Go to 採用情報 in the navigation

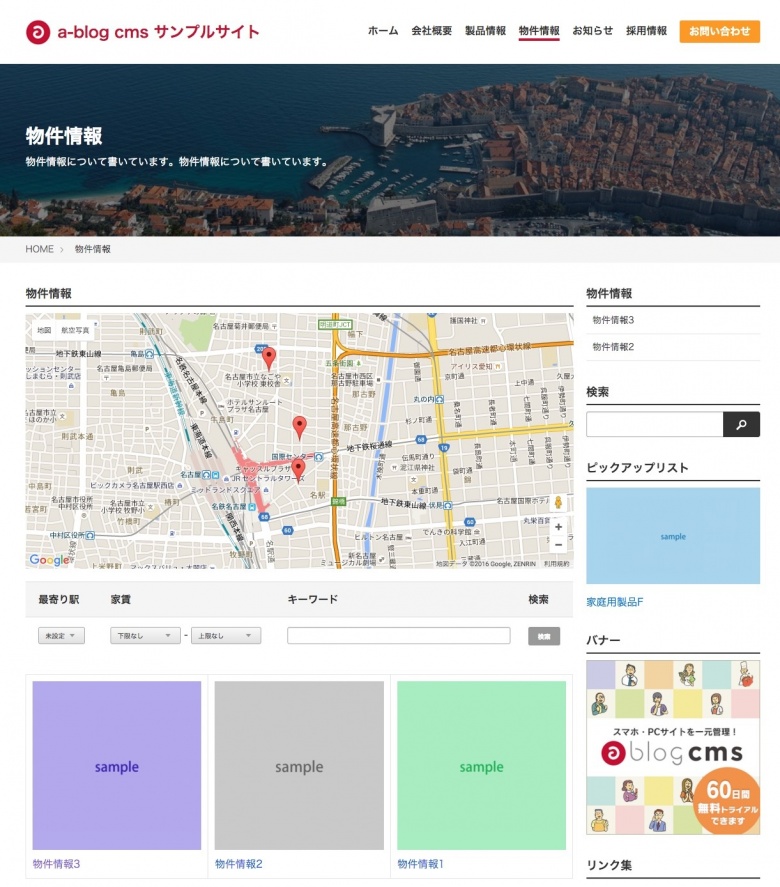646,31
